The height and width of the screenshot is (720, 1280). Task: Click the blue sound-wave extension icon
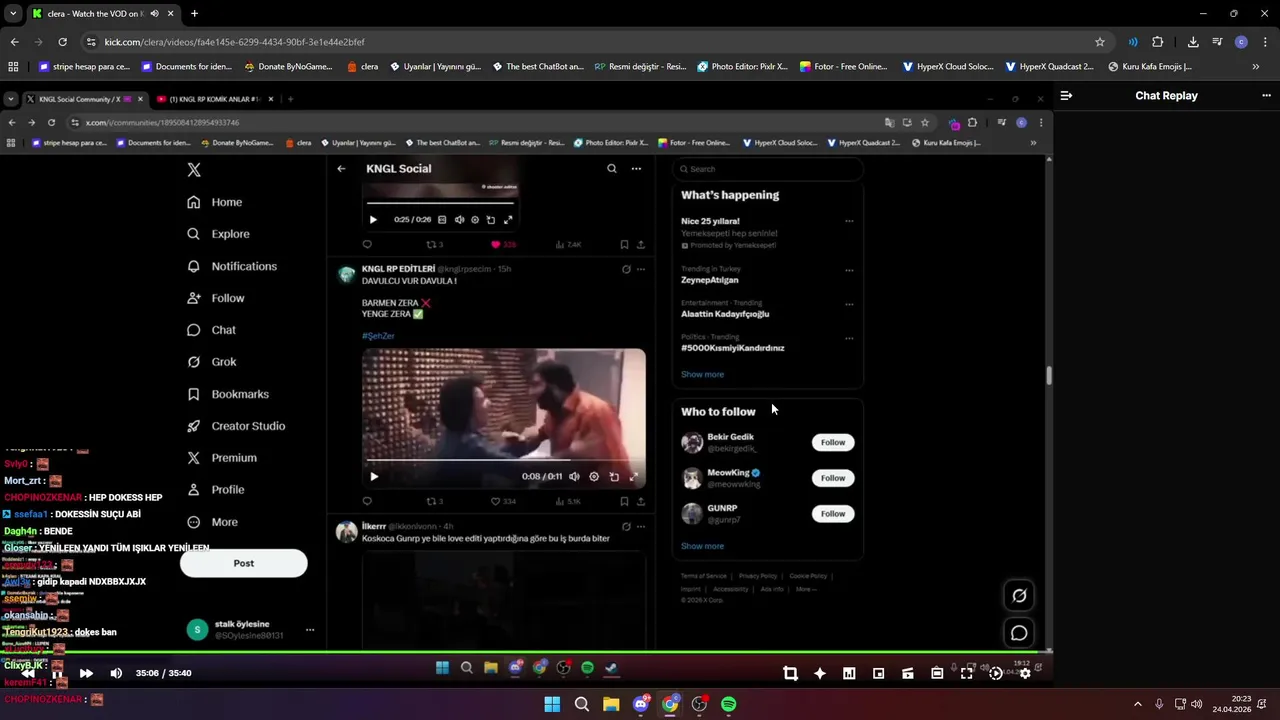1133,42
